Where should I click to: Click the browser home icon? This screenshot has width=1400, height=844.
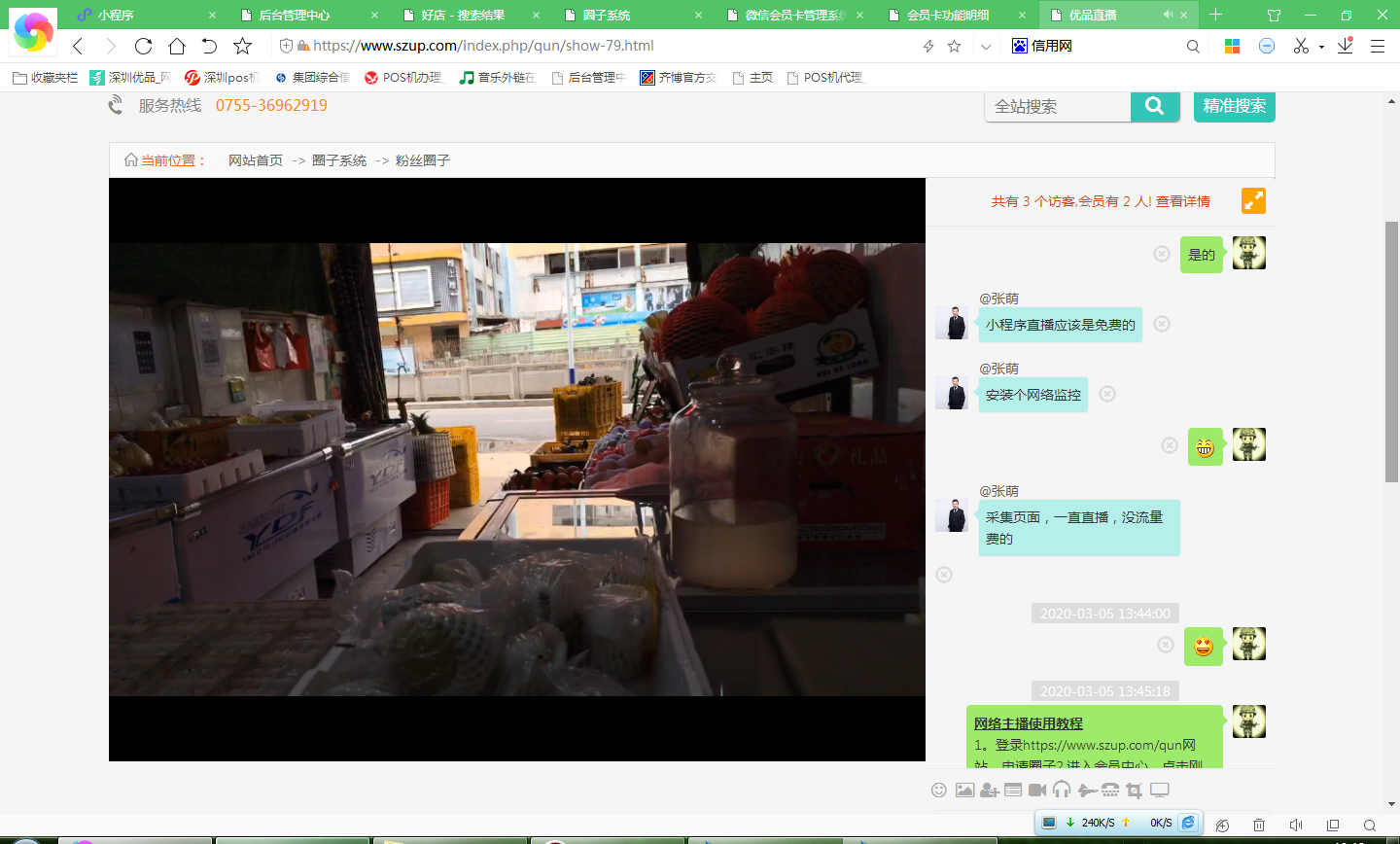click(176, 46)
